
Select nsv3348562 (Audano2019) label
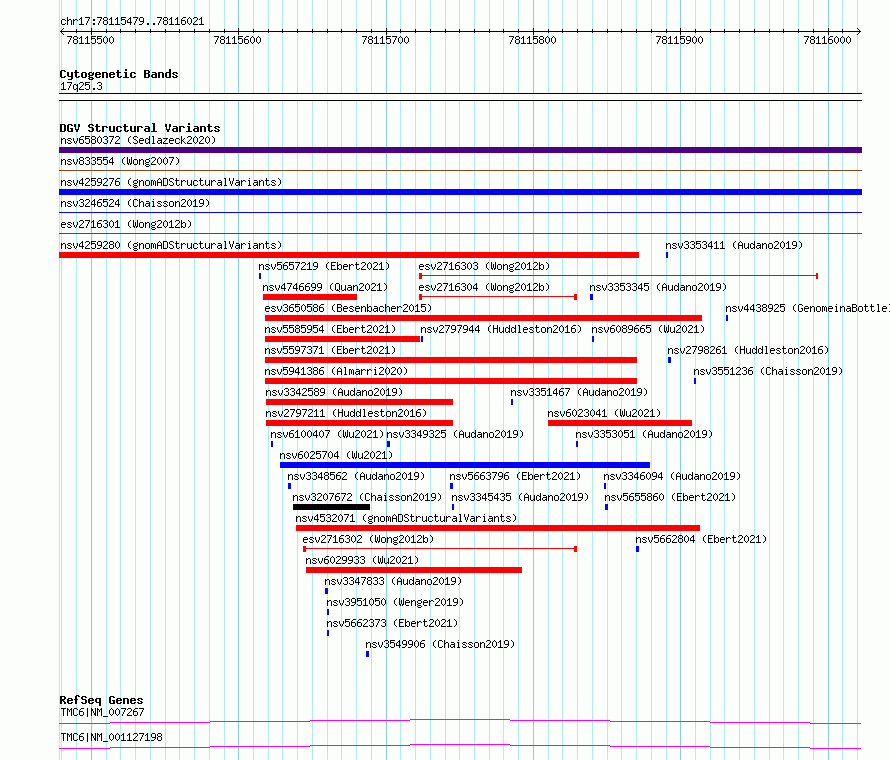click(356, 476)
